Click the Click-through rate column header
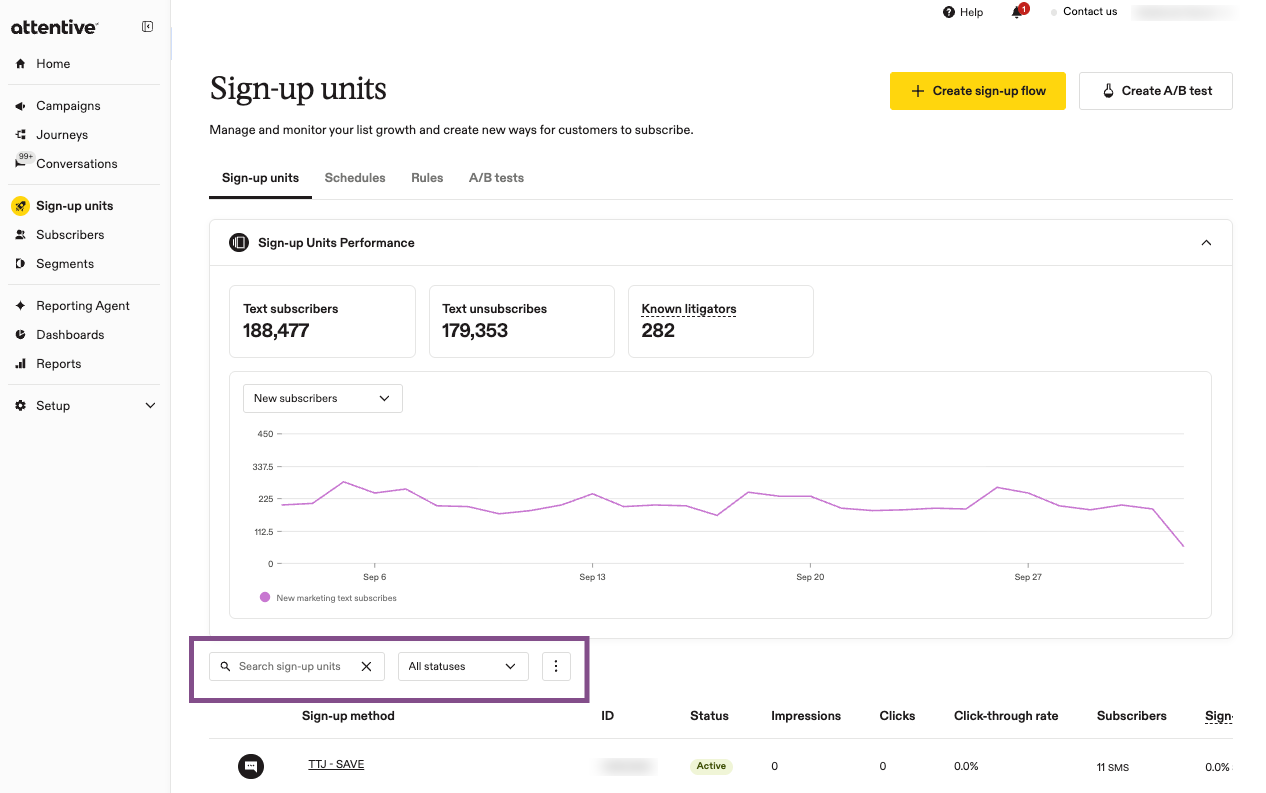 (x=1006, y=716)
